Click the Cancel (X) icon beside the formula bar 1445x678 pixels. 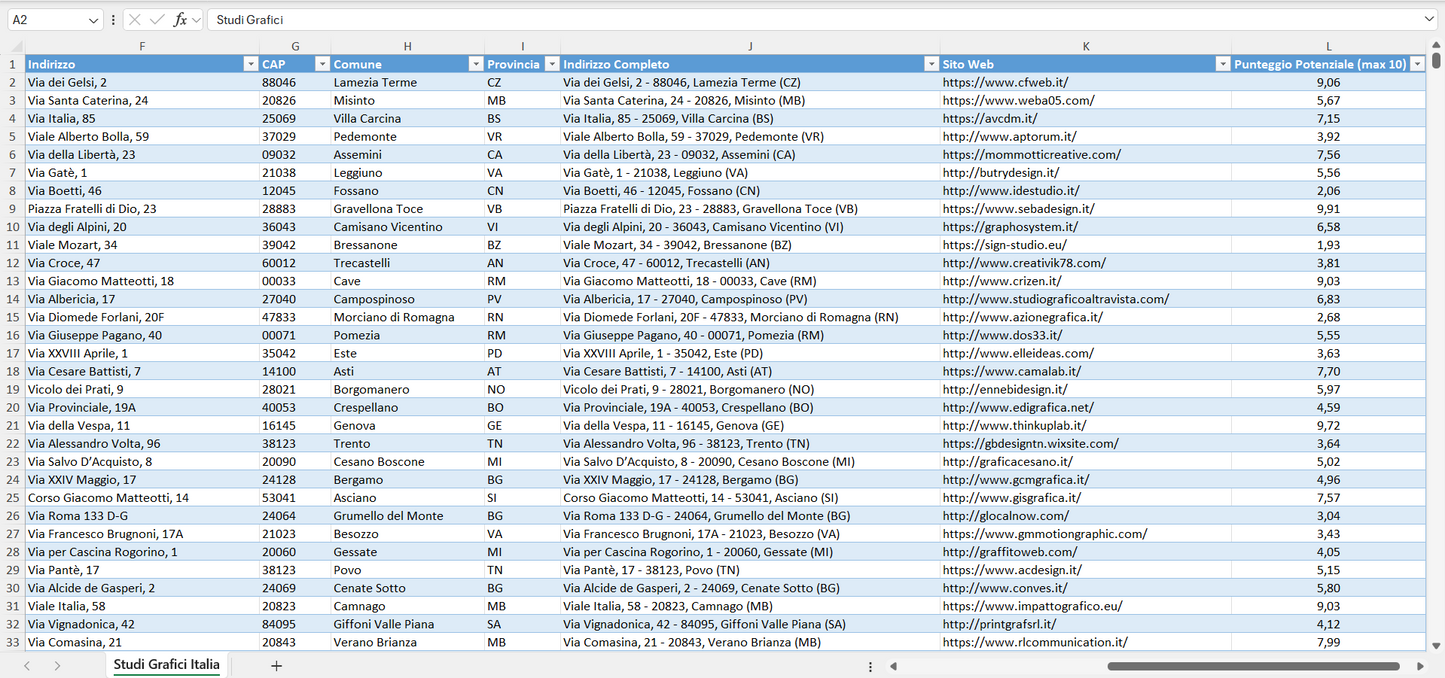[x=135, y=19]
